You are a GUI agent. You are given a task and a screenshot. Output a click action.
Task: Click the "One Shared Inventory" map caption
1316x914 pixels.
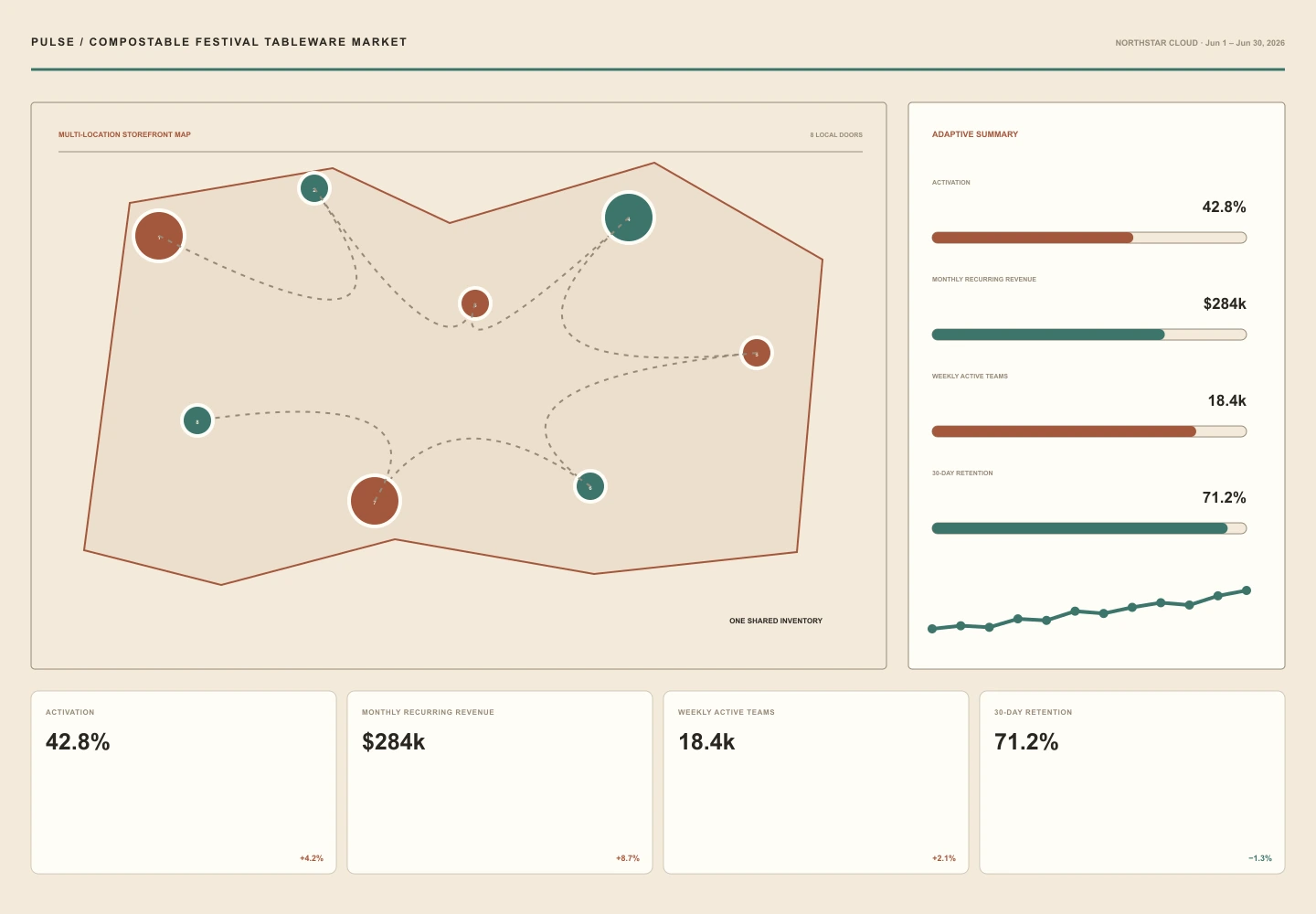pos(776,621)
